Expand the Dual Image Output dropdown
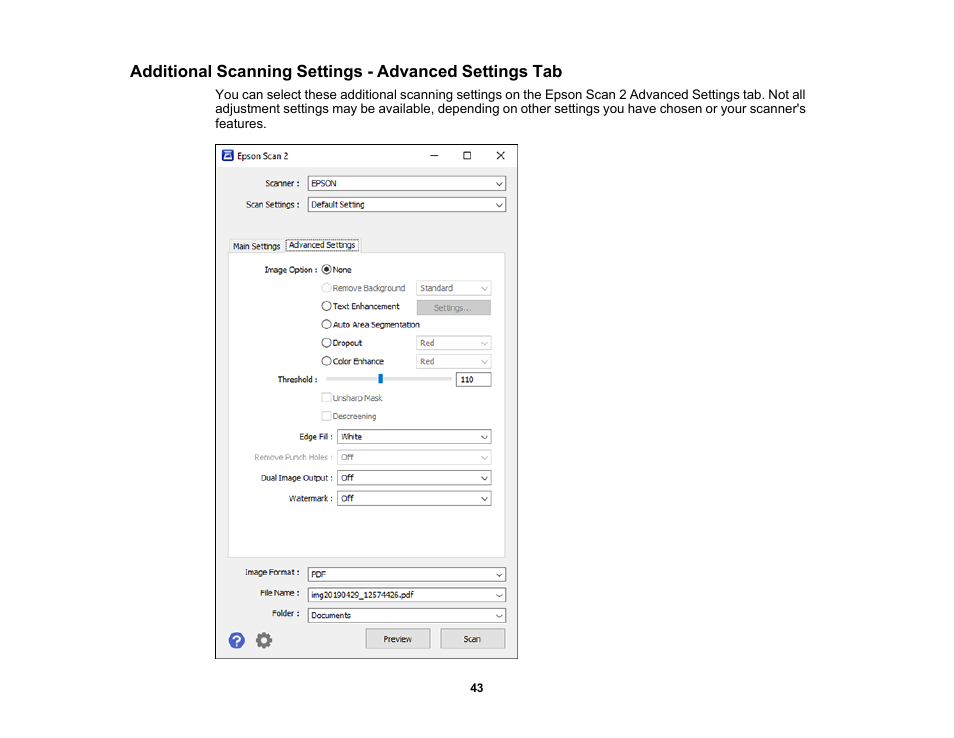The width and height of the screenshot is (954, 738). [414, 478]
